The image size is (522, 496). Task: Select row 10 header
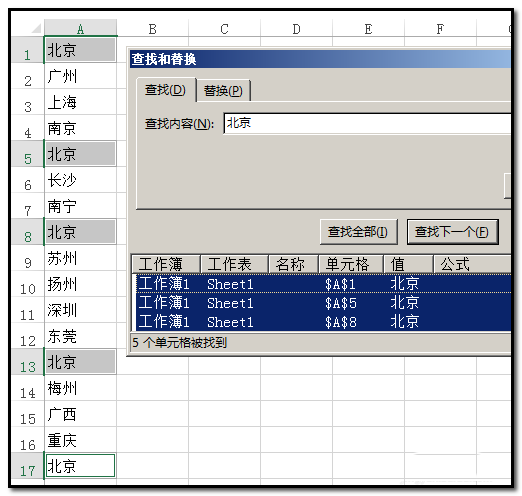click(28, 284)
